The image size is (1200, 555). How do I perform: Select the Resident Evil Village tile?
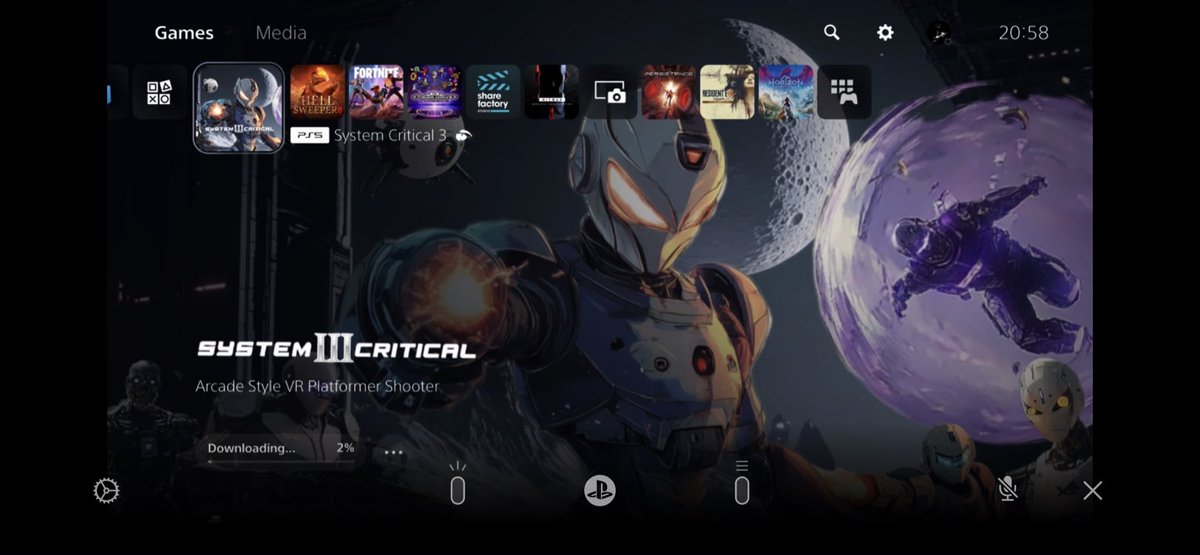727,92
